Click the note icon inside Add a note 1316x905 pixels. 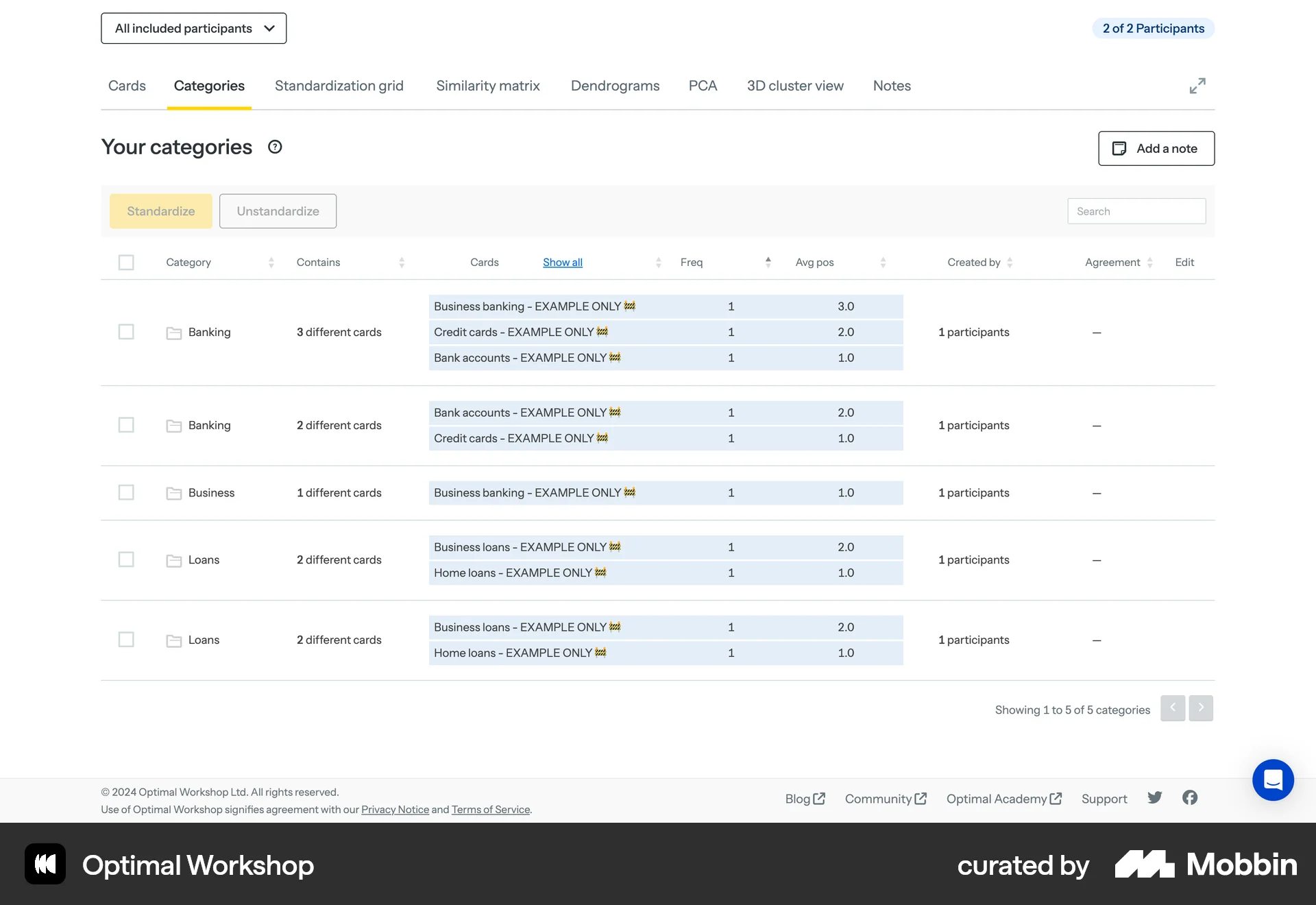pos(1119,148)
